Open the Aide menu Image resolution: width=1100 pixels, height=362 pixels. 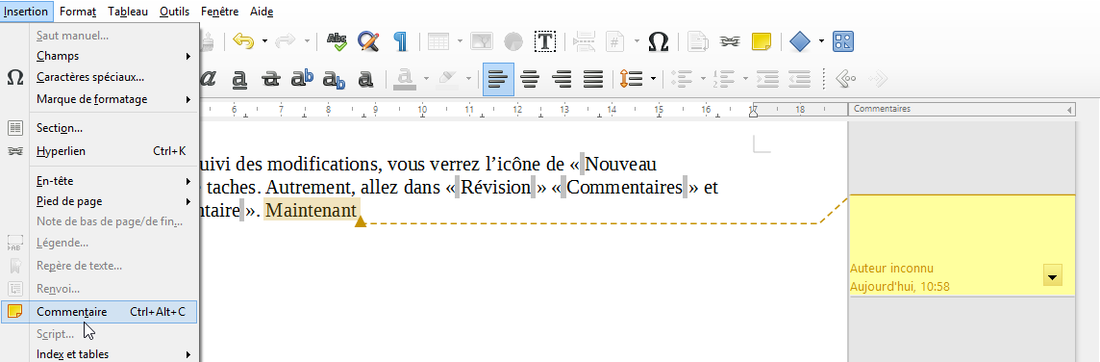tap(262, 11)
